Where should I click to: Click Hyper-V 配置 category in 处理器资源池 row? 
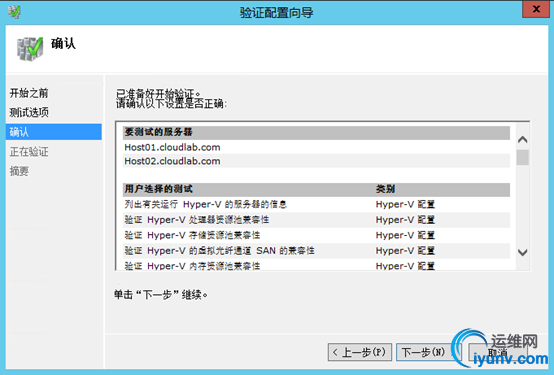[405, 220]
